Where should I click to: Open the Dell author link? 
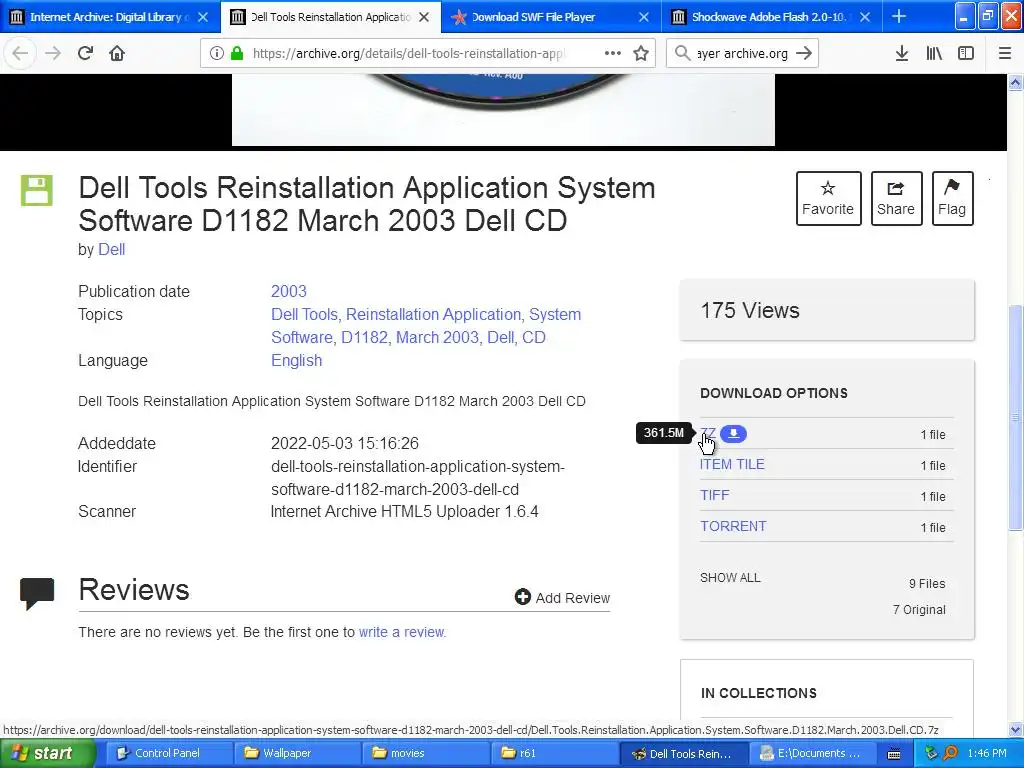point(112,249)
